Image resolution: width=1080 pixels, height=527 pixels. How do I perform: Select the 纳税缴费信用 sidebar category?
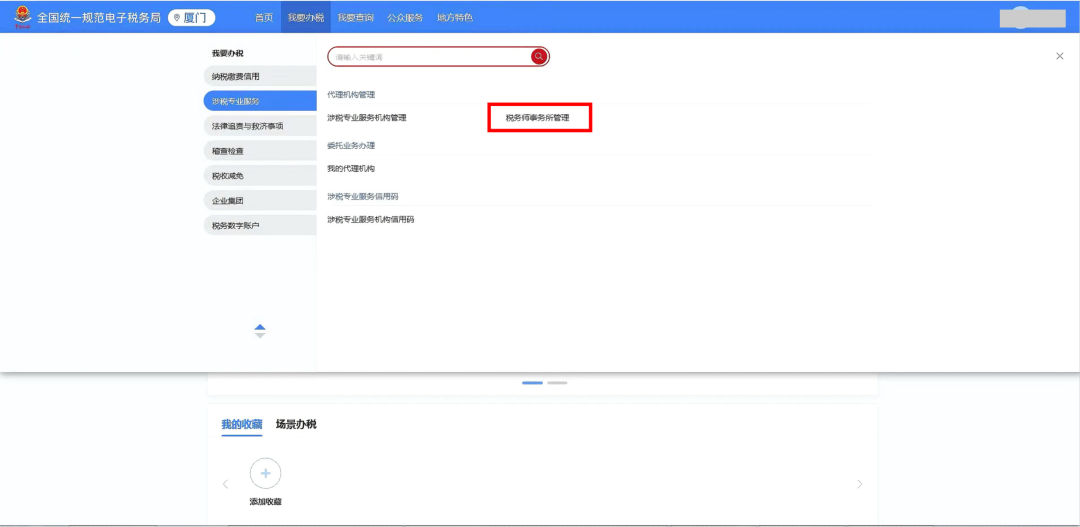coord(260,76)
